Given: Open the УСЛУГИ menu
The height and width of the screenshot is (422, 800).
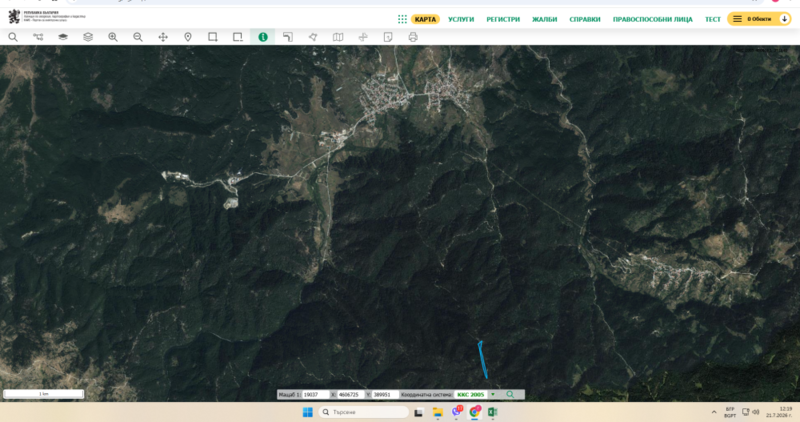Looking at the screenshot, I should pos(461,19).
